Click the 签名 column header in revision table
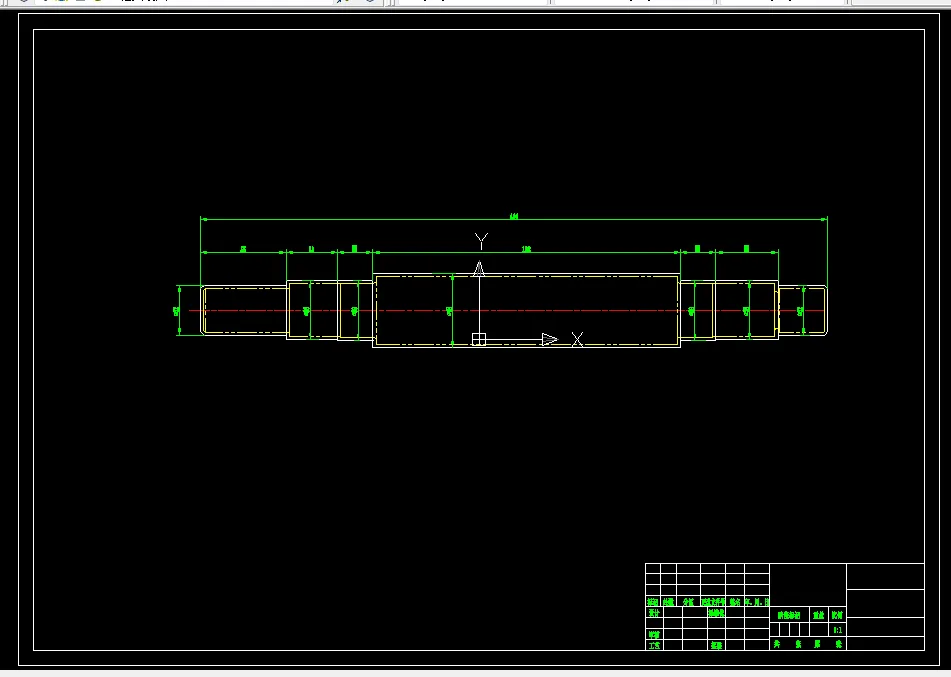951x677 pixels. (734, 602)
